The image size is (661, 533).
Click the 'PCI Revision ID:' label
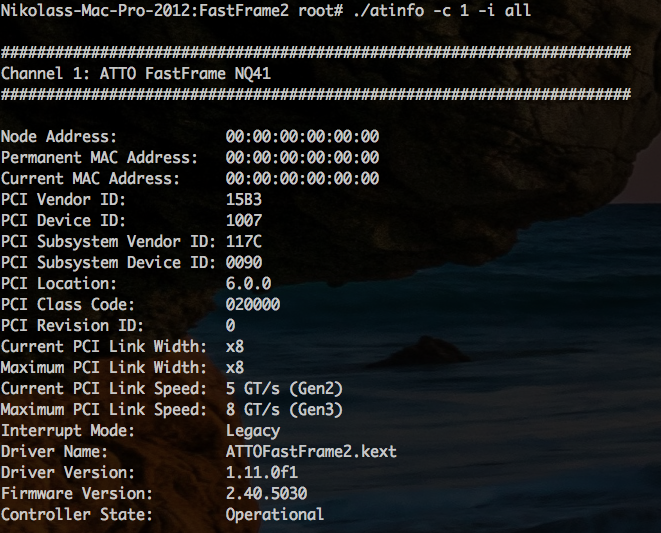(x=72, y=326)
